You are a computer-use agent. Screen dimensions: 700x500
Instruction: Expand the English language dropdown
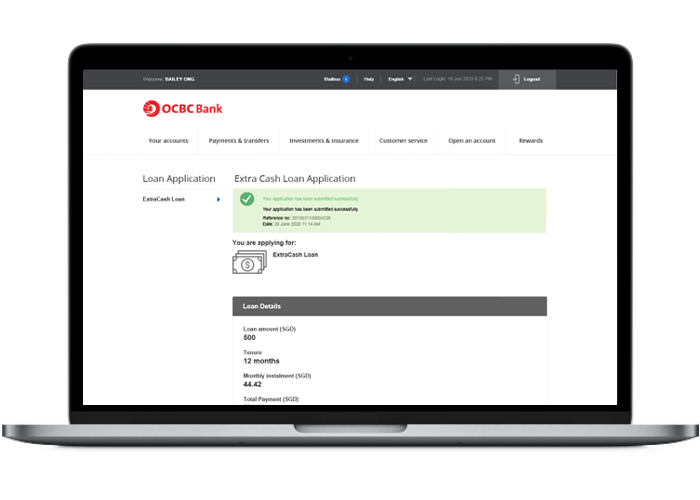(x=400, y=79)
